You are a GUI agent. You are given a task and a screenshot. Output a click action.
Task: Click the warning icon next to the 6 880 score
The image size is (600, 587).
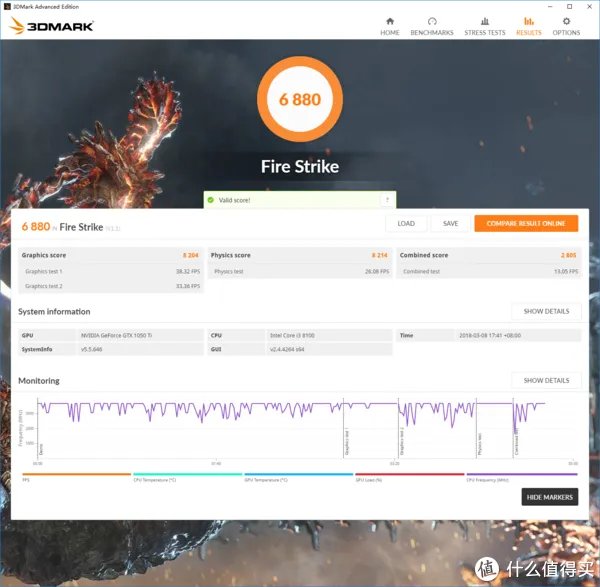pyautogui.click(x=52, y=228)
